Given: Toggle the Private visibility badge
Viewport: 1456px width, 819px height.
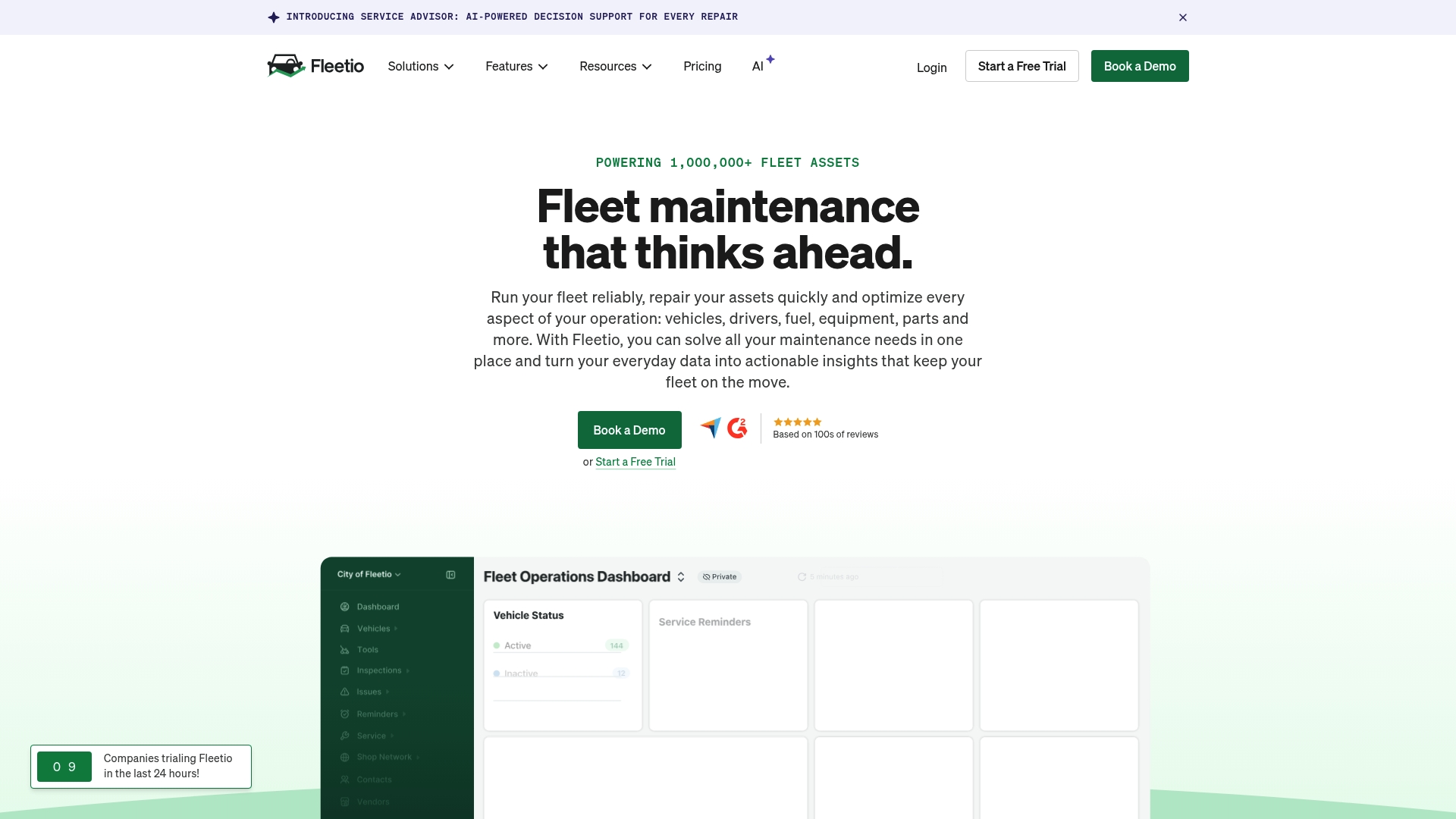Looking at the screenshot, I should (x=720, y=577).
